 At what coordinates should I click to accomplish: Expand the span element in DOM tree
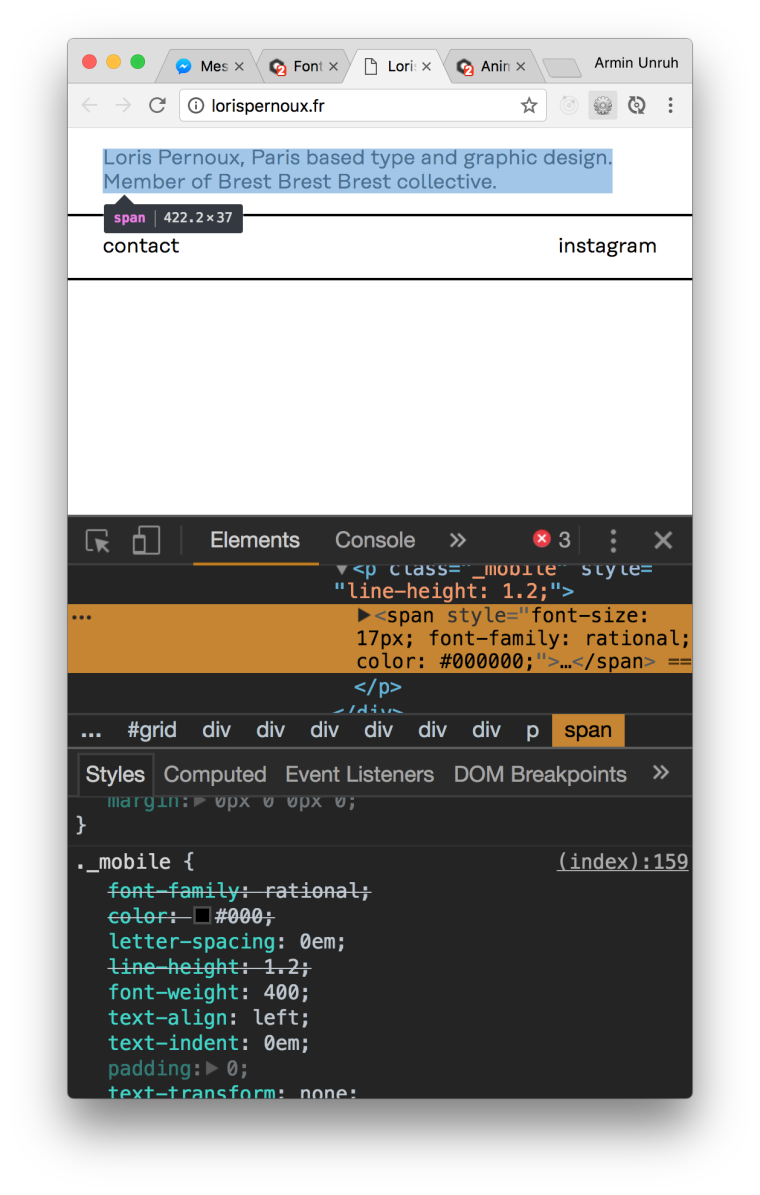pos(364,615)
